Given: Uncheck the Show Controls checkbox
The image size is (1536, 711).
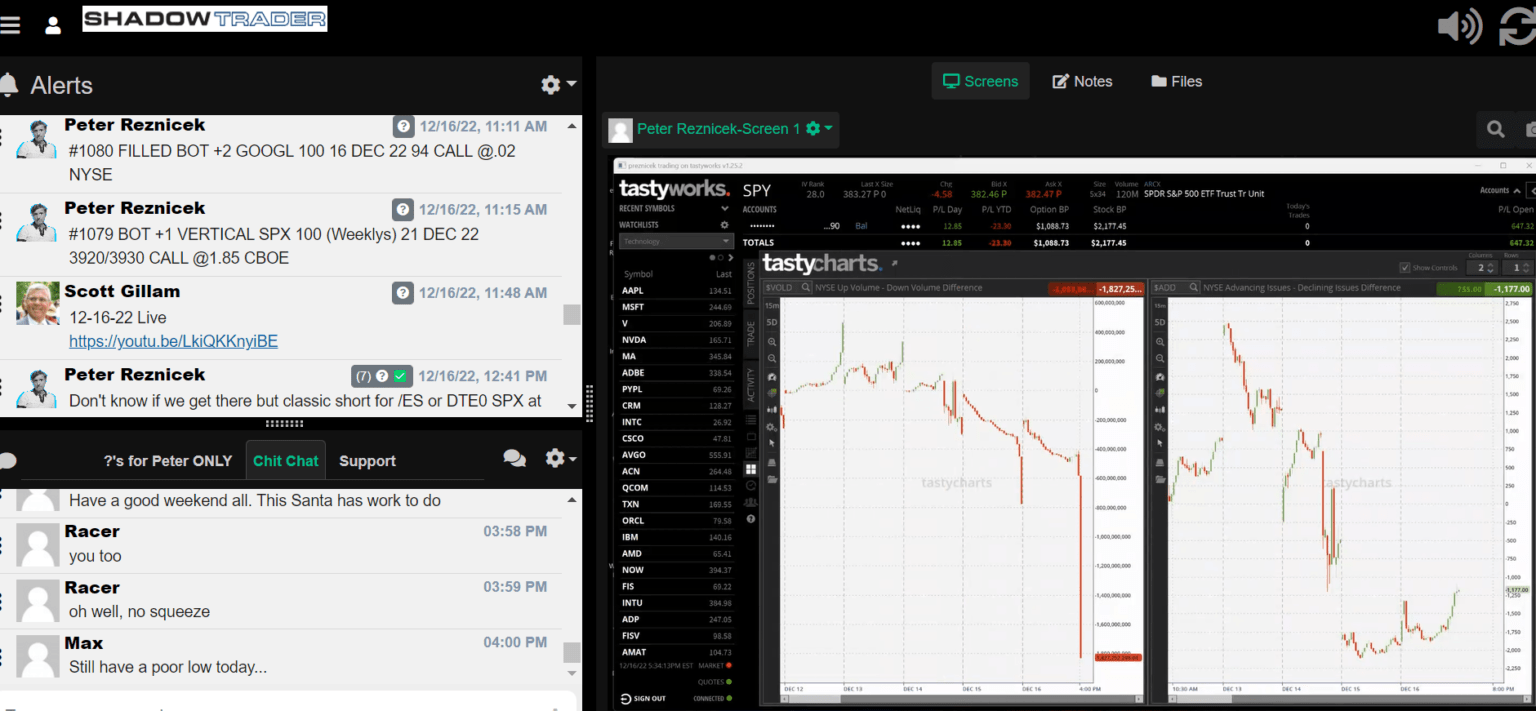Looking at the screenshot, I should pos(1406,267).
